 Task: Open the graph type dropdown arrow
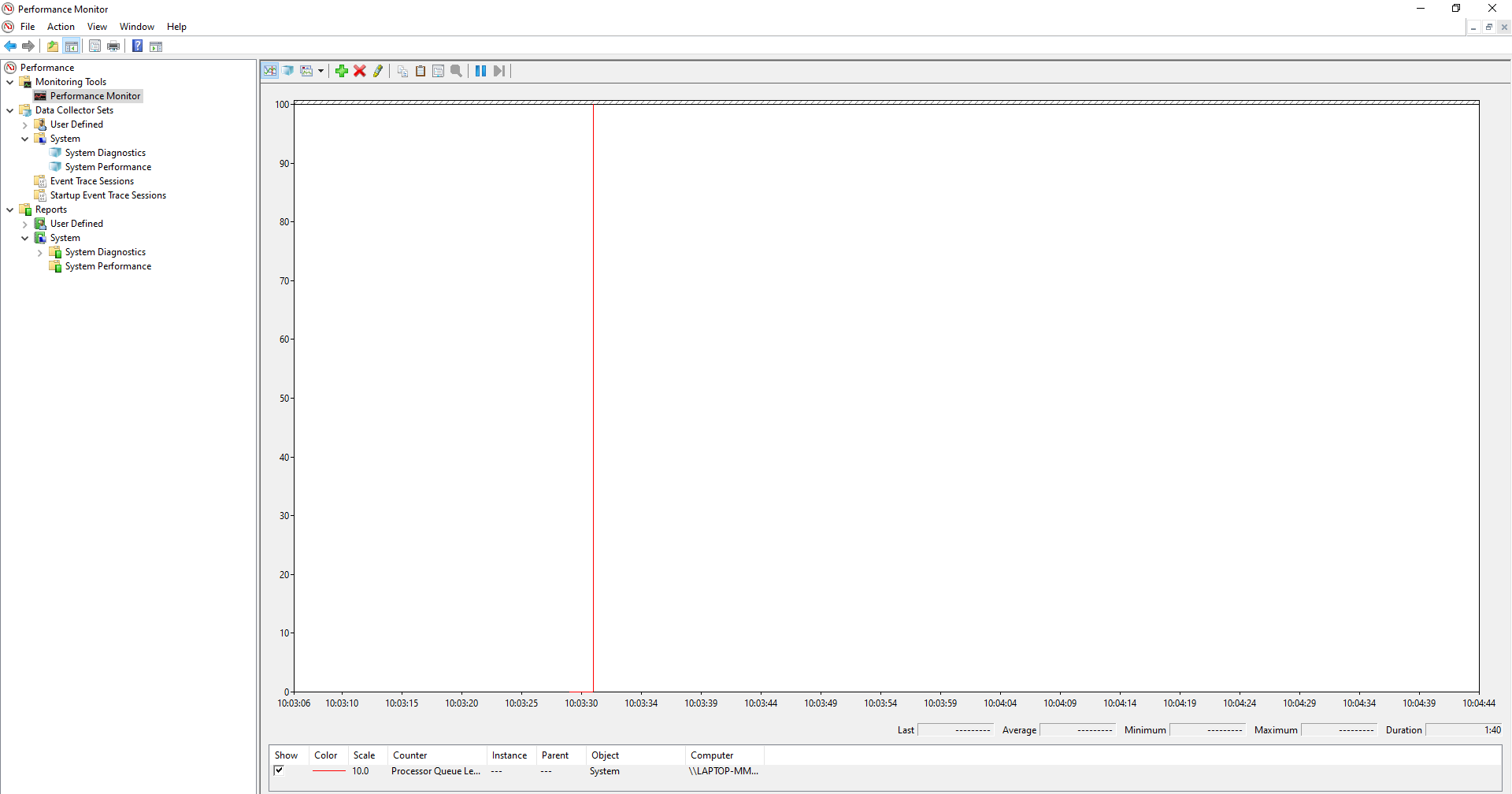pos(321,71)
